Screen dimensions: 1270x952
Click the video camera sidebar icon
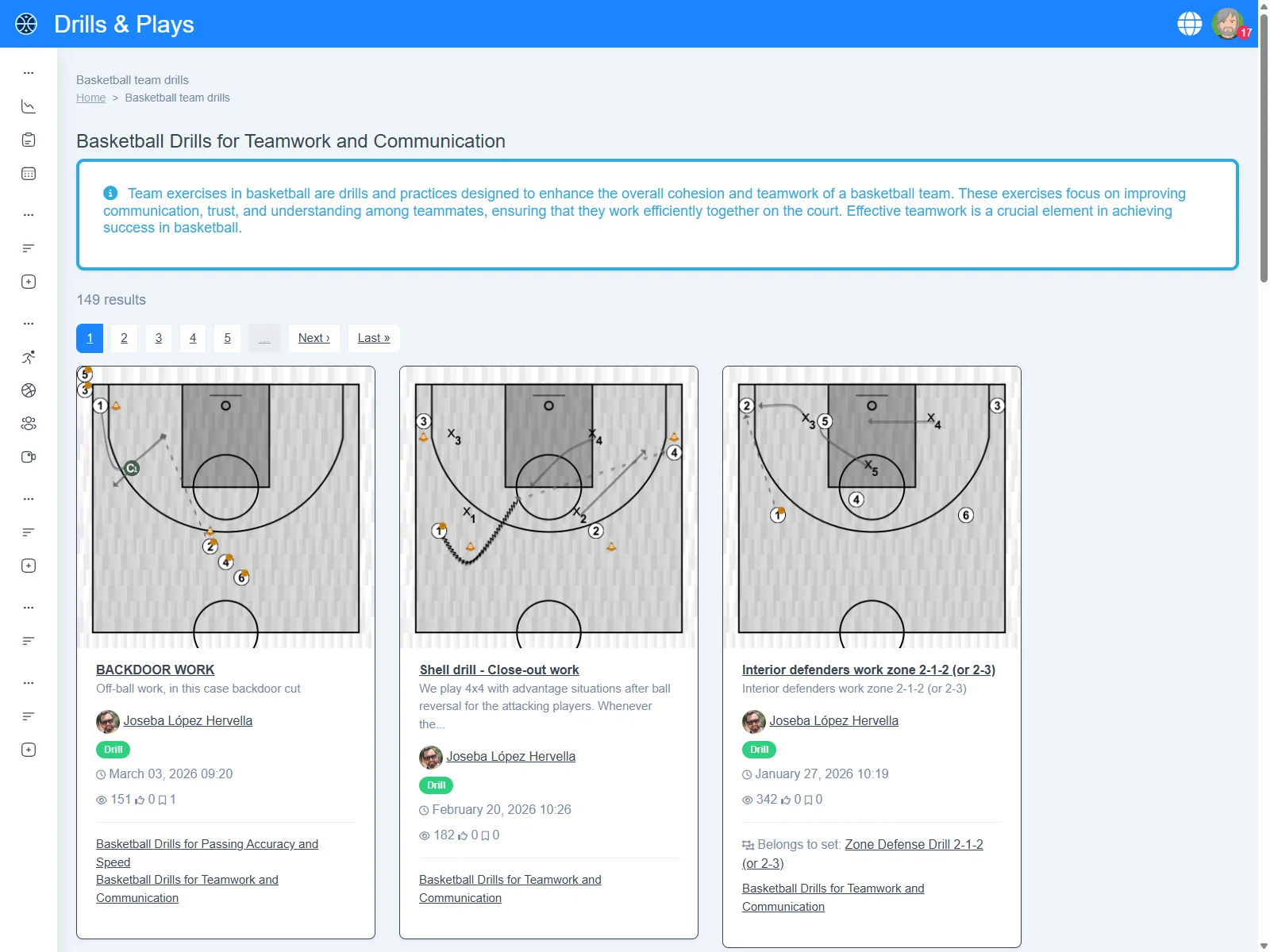29,457
